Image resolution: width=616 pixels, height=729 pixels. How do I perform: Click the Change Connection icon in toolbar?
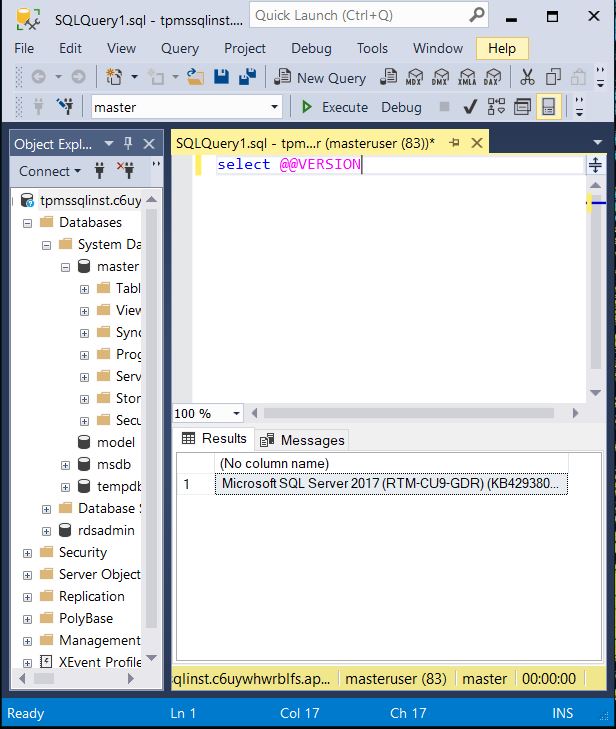click(x=65, y=107)
